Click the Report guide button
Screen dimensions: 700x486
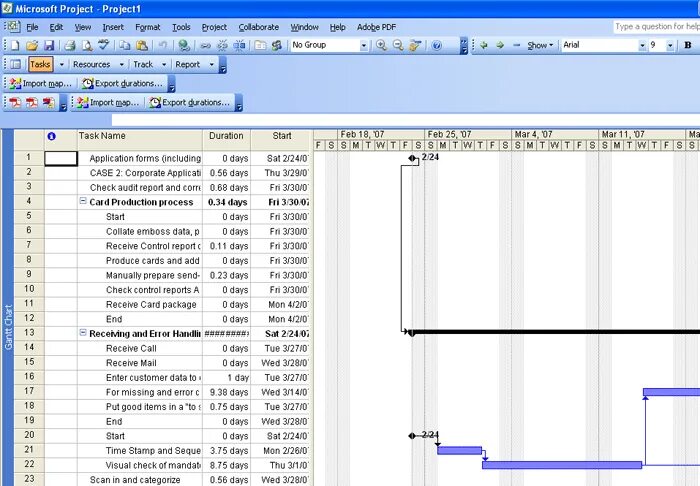pyautogui.click(x=188, y=64)
